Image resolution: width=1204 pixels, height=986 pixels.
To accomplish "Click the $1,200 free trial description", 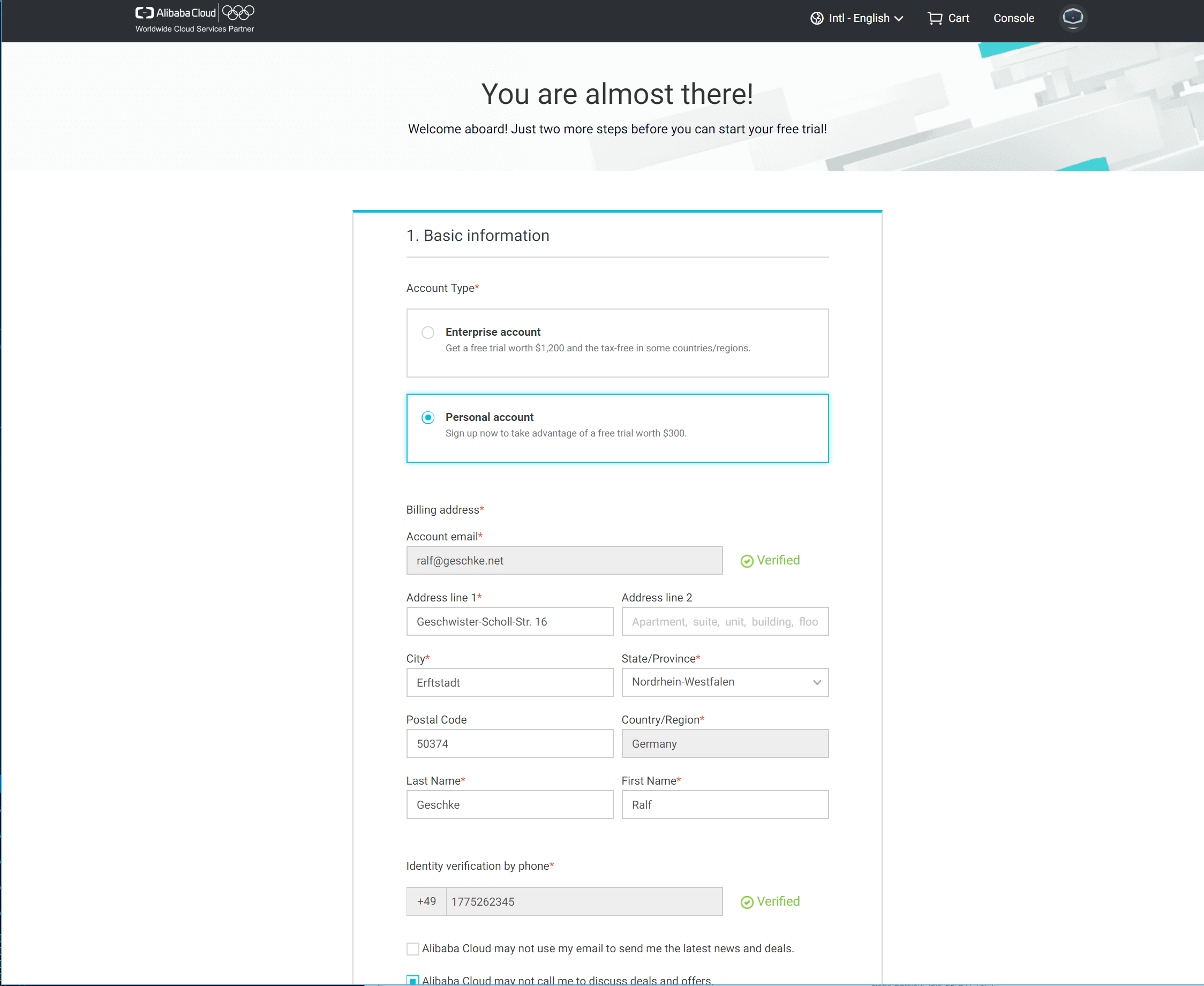I will (x=598, y=348).
